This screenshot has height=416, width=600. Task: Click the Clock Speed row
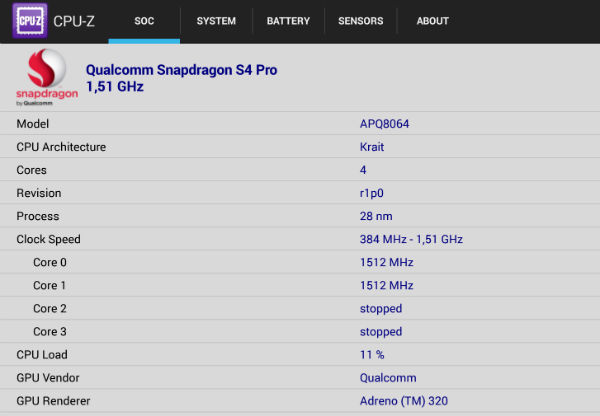(x=300, y=239)
